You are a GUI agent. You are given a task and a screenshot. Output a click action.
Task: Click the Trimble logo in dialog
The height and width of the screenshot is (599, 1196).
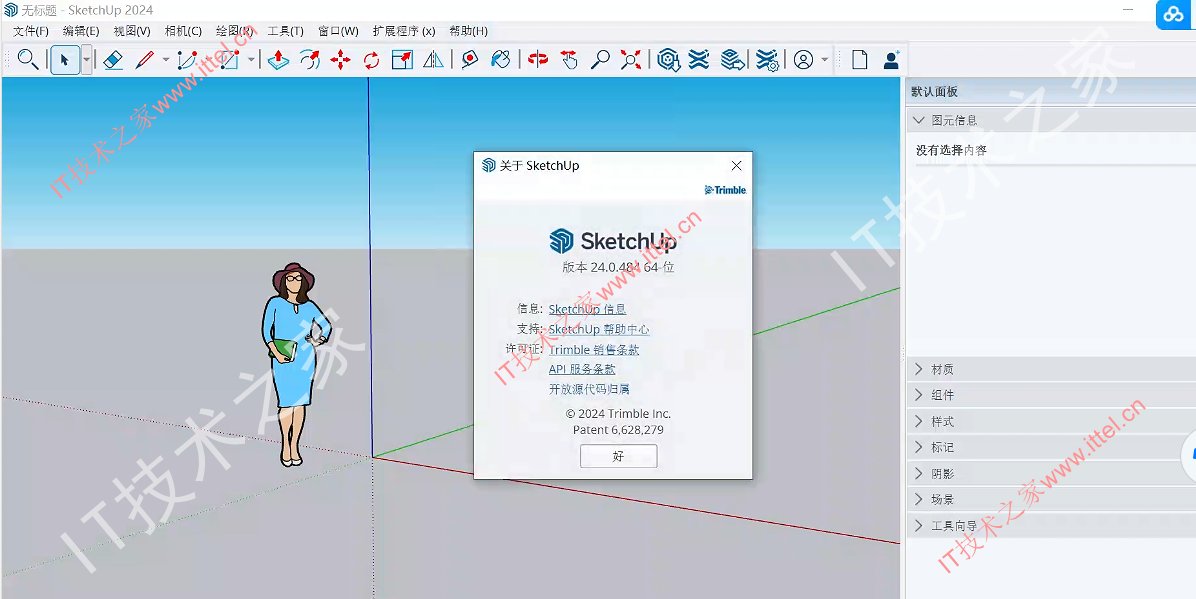[x=725, y=190]
